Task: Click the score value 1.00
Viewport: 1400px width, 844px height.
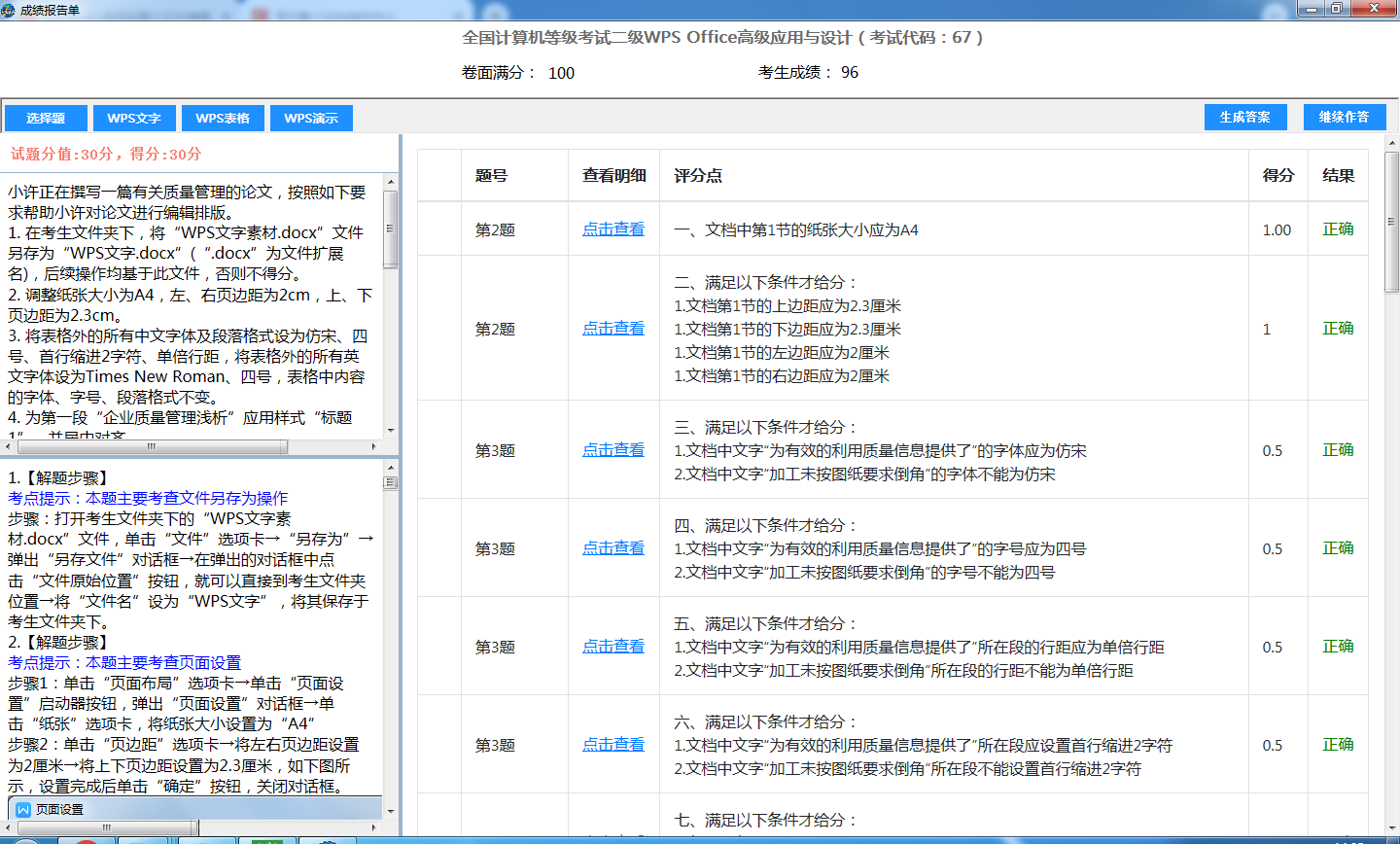Action: (x=1277, y=230)
